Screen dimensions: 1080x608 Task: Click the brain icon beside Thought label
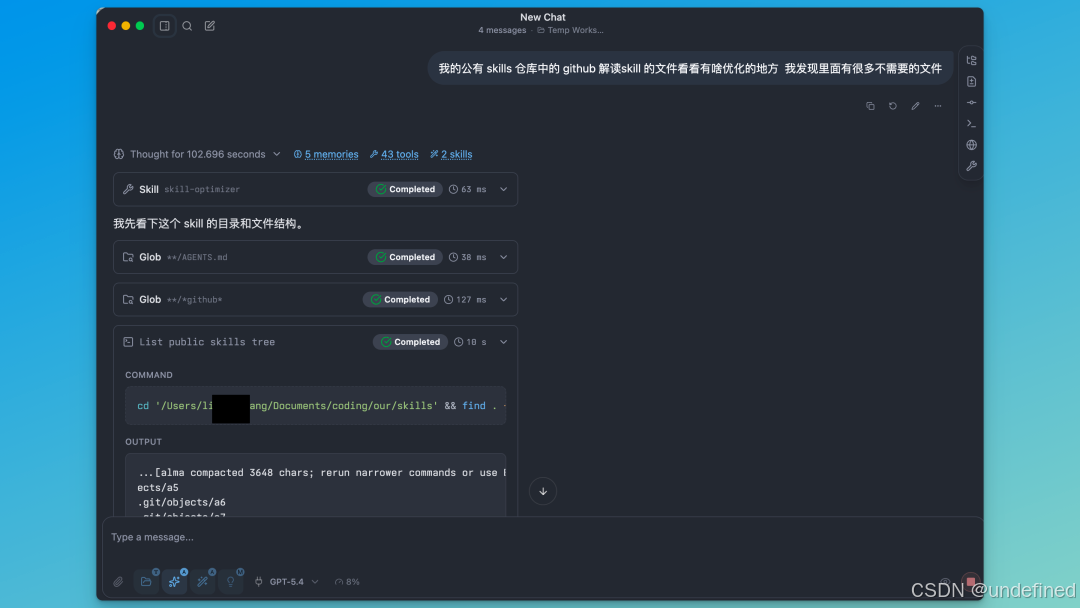(x=119, y=154)
